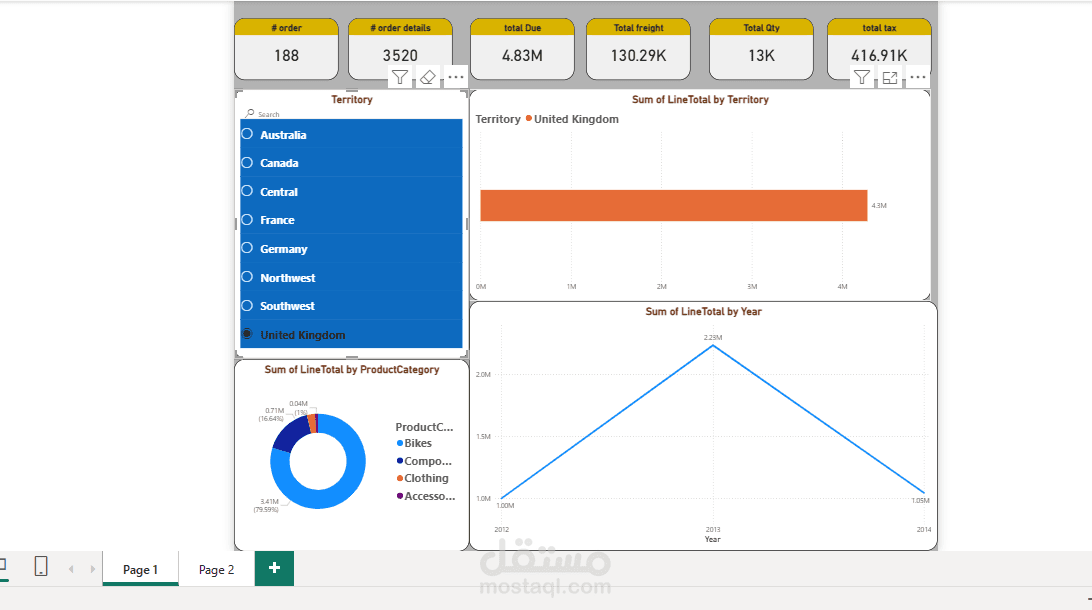Open the filter icon on the order details card

400,77
